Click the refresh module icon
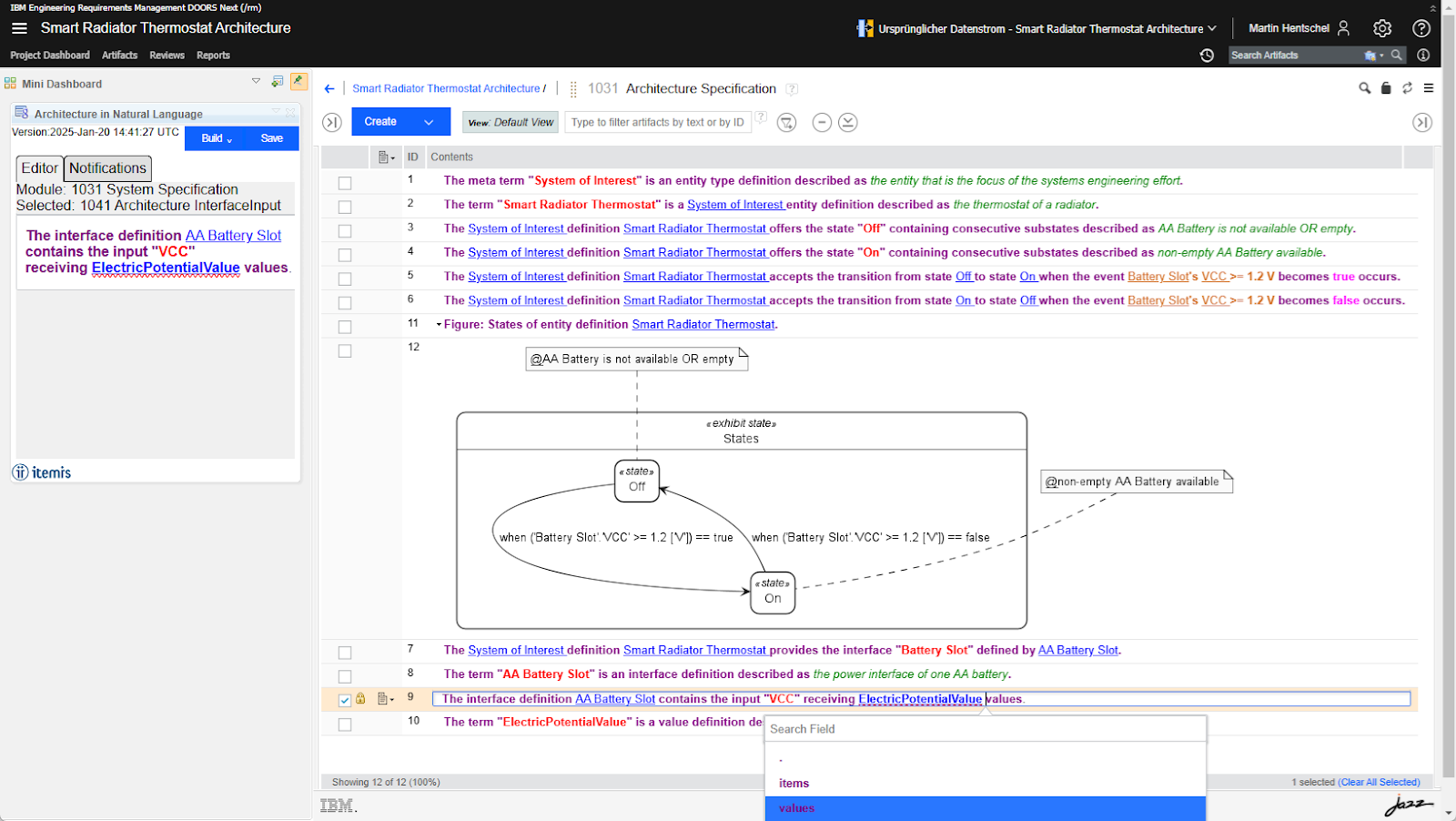The height and width of the screenshot is (821, 1456). 1407,88
